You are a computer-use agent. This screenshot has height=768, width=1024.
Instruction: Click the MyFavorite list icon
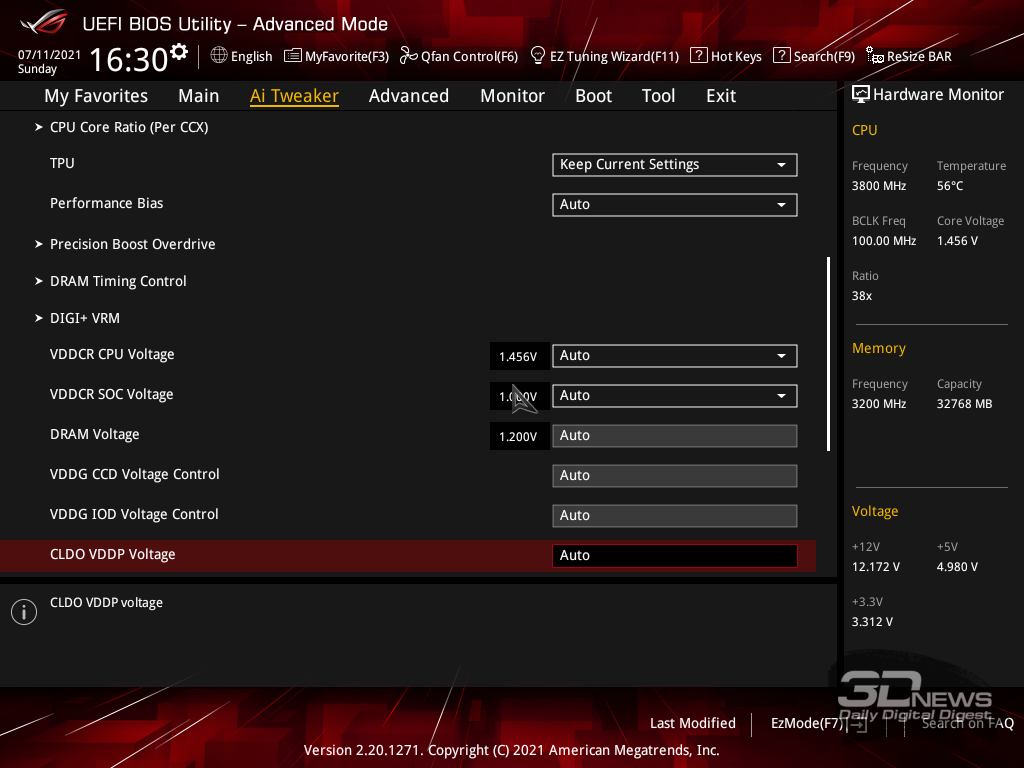click(x=293, y=56)
